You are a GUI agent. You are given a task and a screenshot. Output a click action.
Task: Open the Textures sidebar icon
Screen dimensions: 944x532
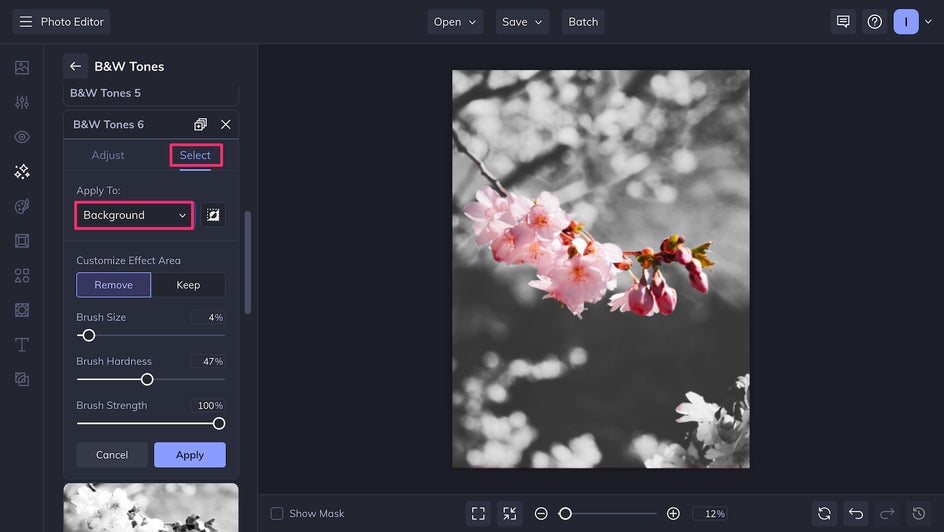coord(22,379)
